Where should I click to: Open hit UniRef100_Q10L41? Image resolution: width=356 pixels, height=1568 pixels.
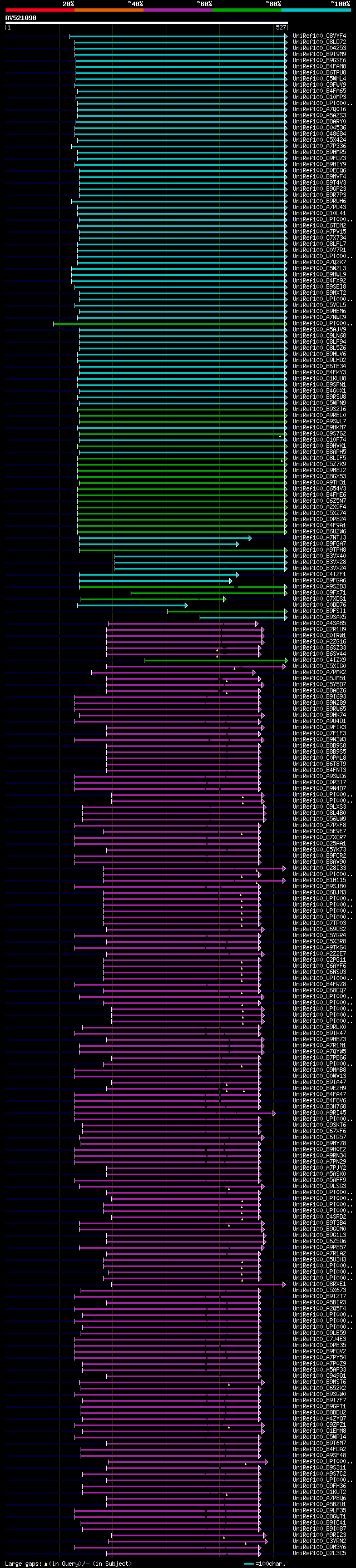319,213
